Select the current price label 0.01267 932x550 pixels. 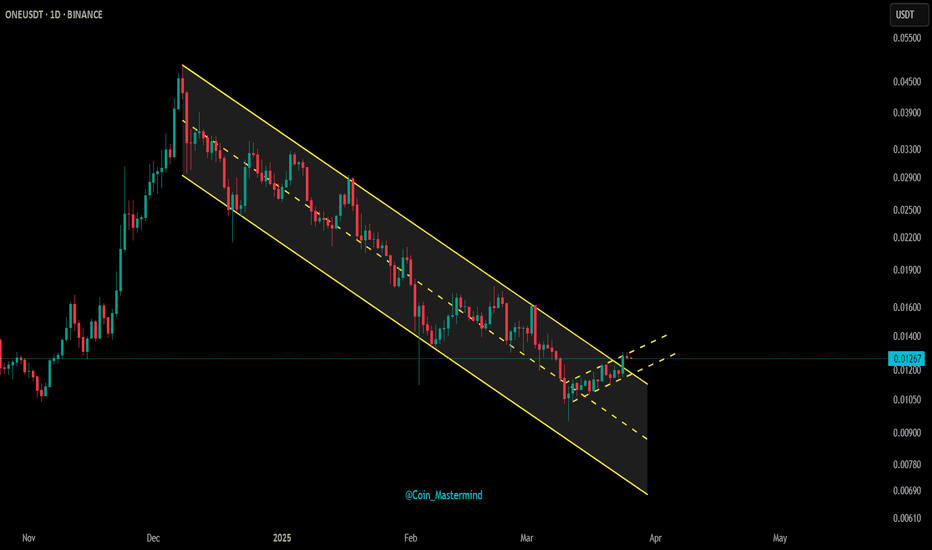(906, 359)
